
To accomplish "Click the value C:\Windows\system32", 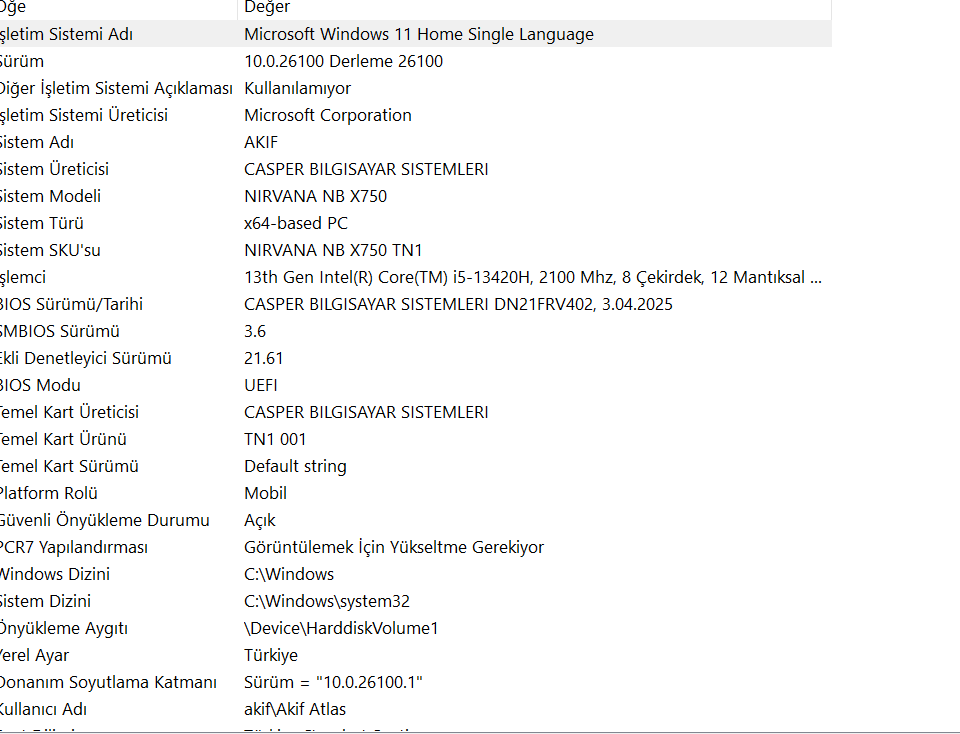I will 327,601.
